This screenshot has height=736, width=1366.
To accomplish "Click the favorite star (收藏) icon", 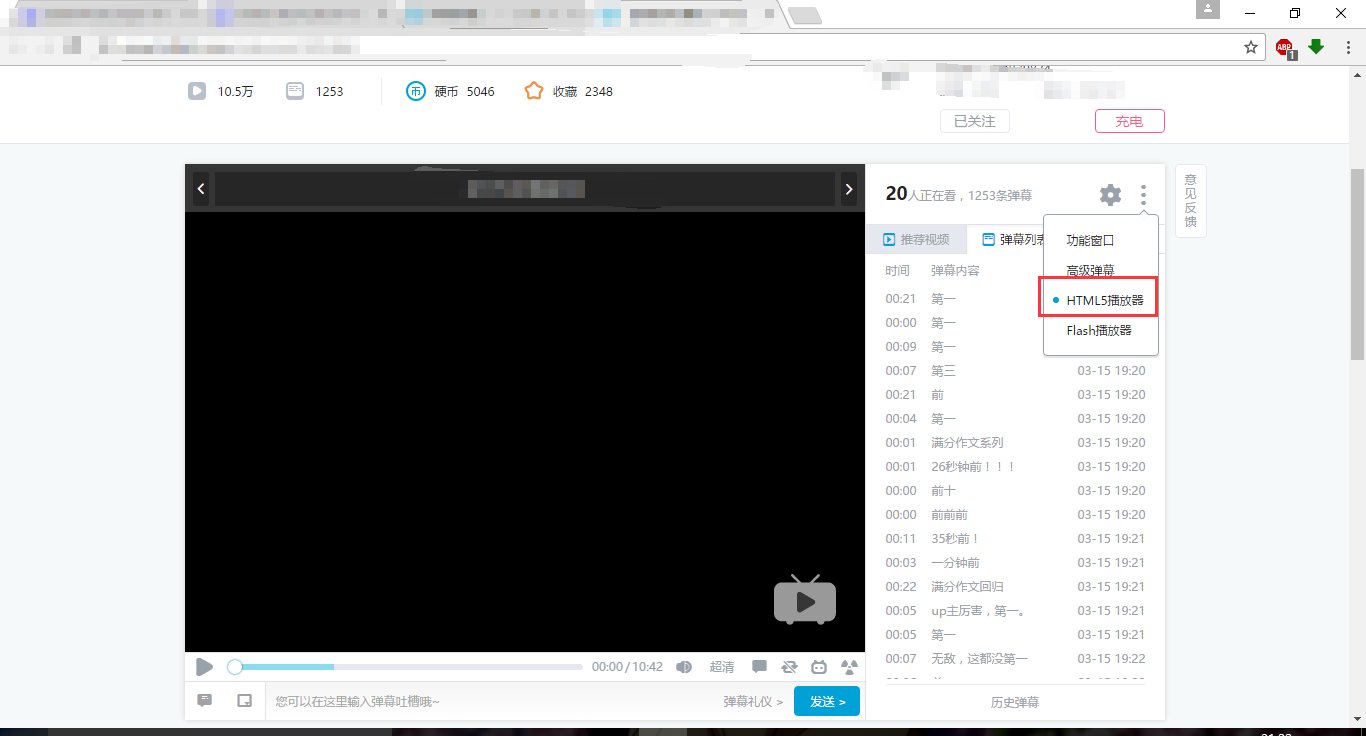I will click(534, 90).
